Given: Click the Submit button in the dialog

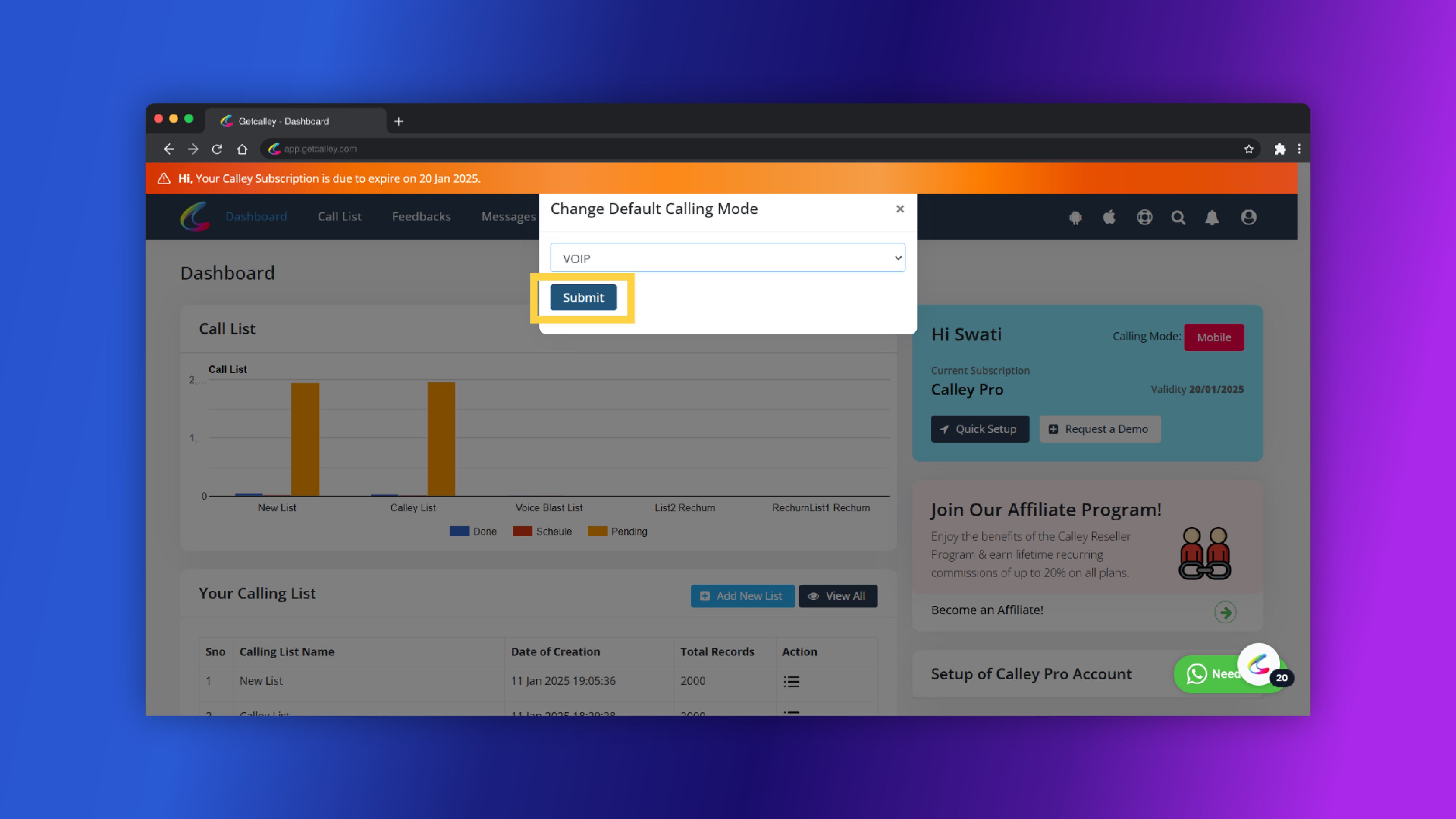Looking at the screenshot, I should (583, 297).
